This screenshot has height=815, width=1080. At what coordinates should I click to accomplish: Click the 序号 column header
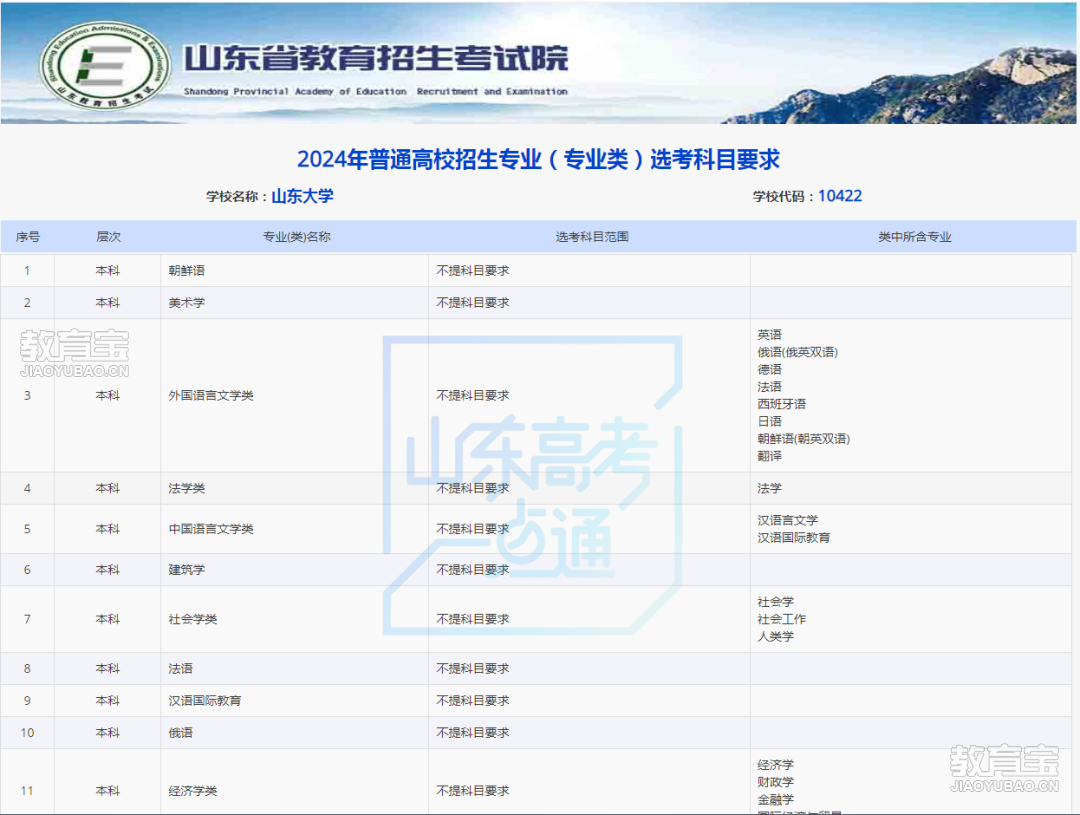click(x=28, y=237)
